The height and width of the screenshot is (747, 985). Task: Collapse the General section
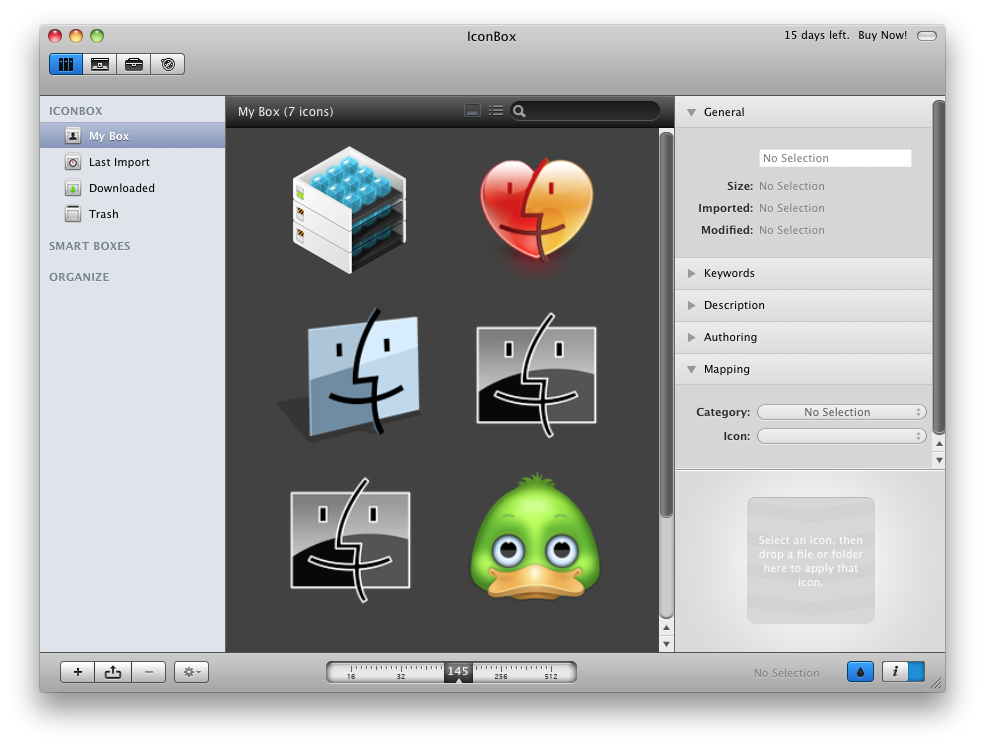point(692,112)
